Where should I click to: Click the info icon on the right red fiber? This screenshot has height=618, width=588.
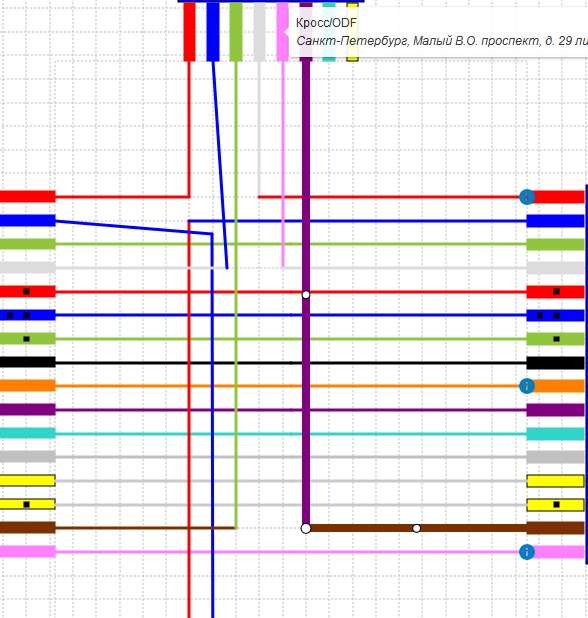coord(527,197)
